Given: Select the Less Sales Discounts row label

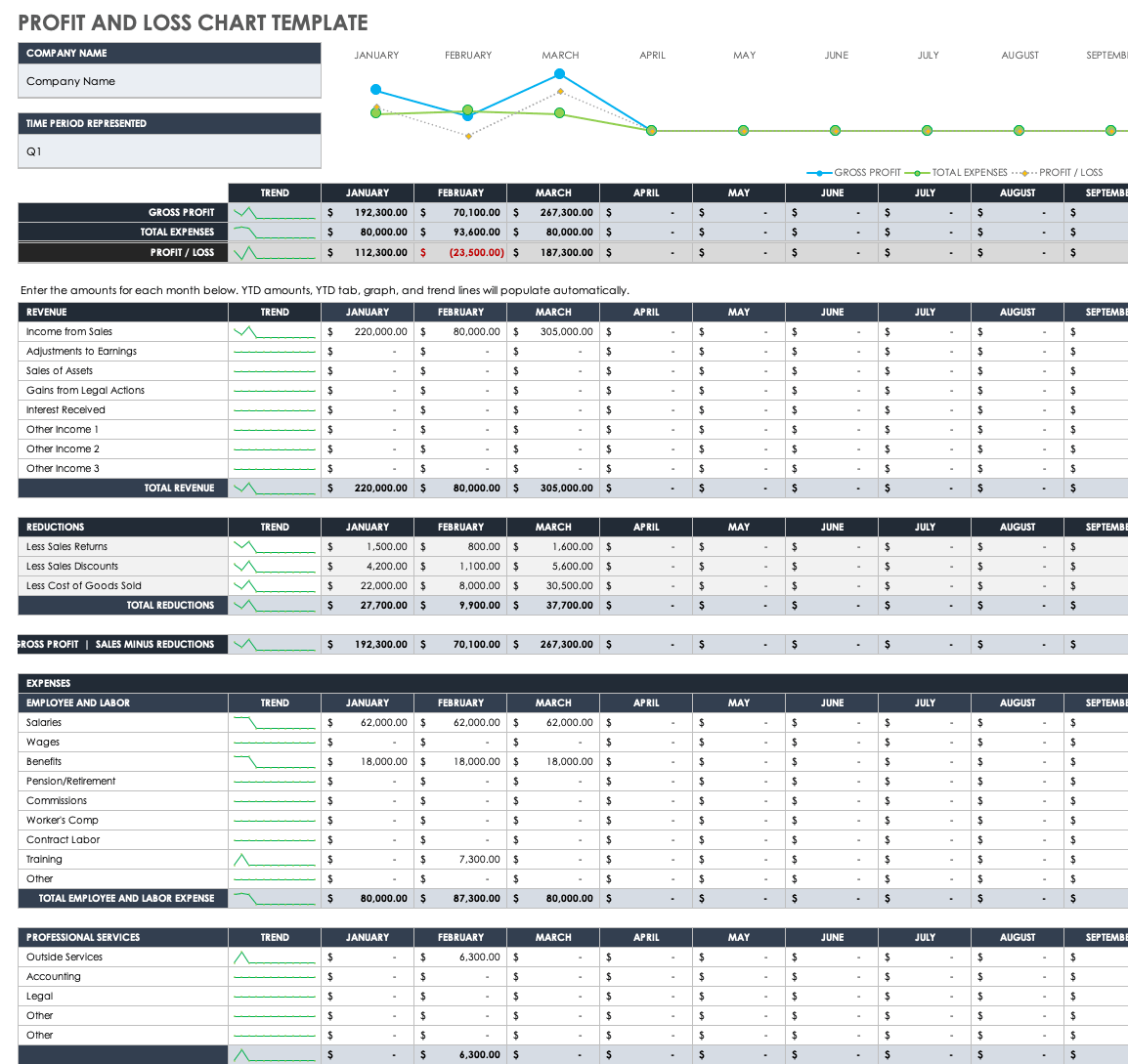Looking at the screenshot, I should 72,567.
